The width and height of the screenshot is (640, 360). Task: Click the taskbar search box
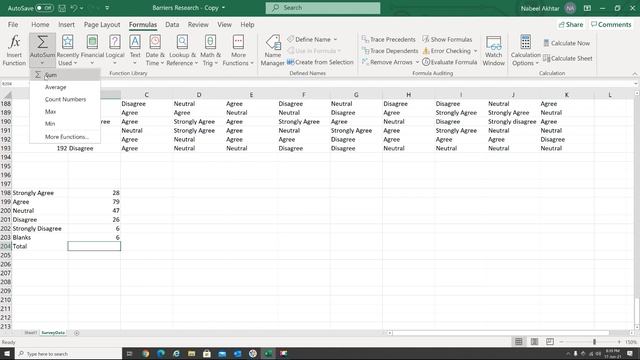(69, 353)
